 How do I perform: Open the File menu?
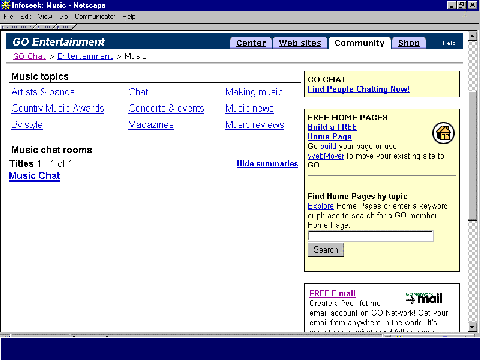[x=8, y=16]
